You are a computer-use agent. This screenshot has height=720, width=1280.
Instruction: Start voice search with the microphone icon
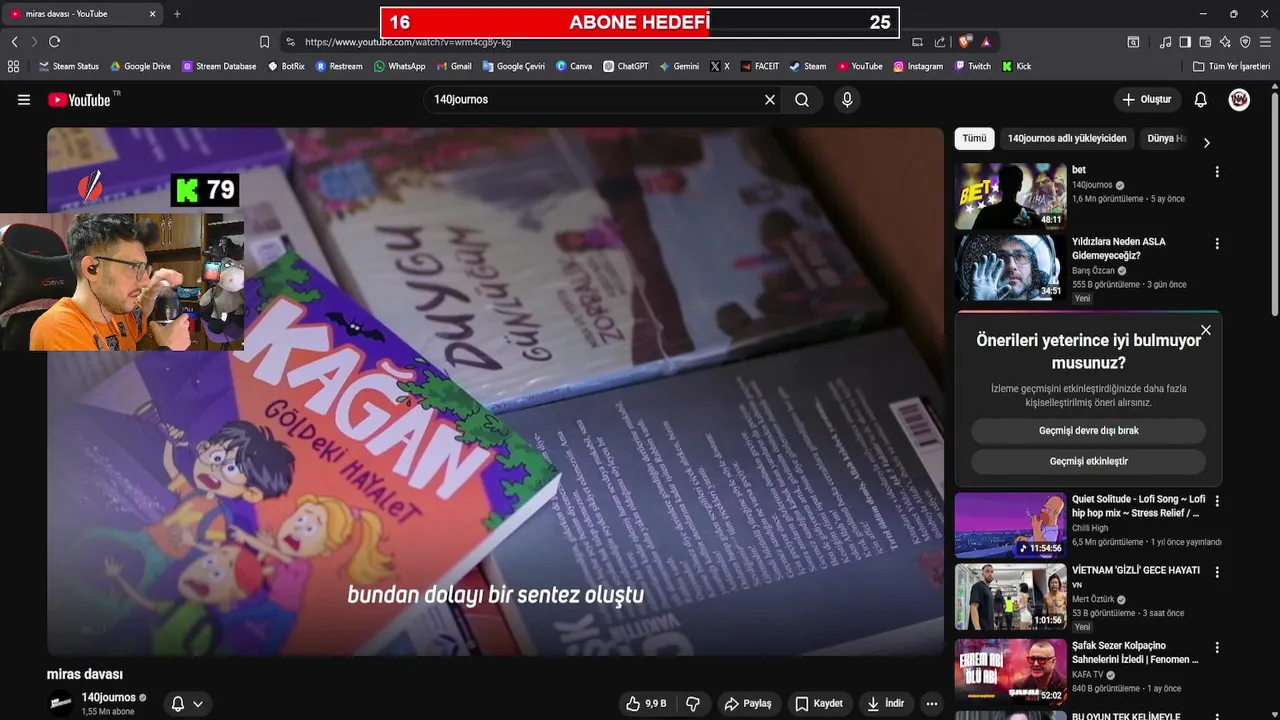coord(847,100)
